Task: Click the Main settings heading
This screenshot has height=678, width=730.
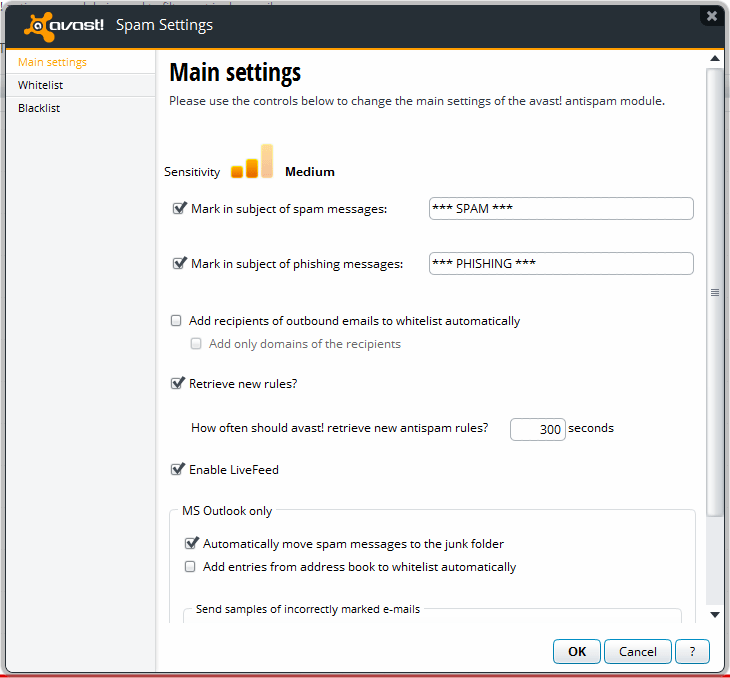Action: (x=235, y=73)
